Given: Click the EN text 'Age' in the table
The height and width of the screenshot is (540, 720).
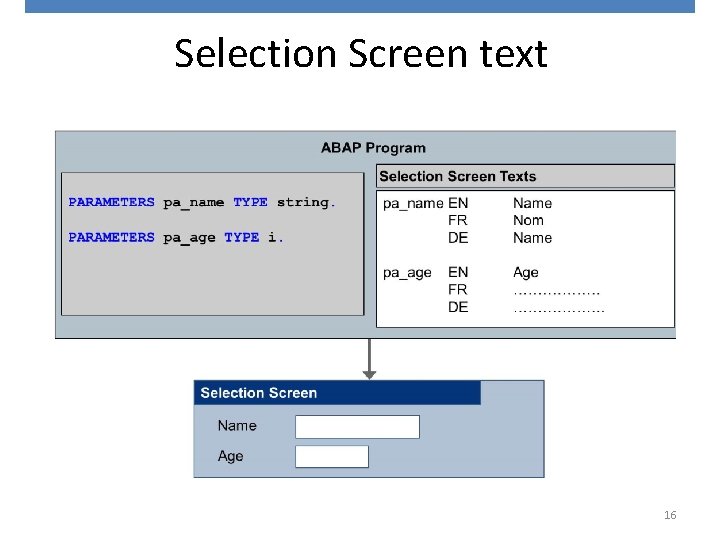Looking at the screenshot, I should pos(525,273).
